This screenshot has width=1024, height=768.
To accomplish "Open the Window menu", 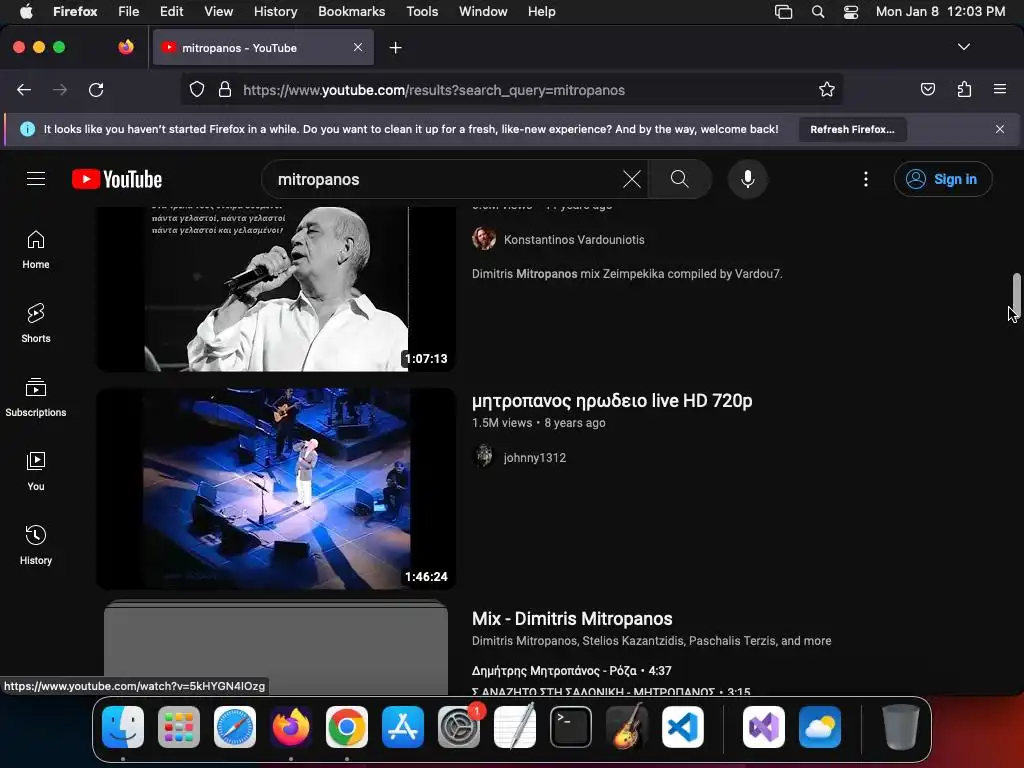I will point(483,11).
